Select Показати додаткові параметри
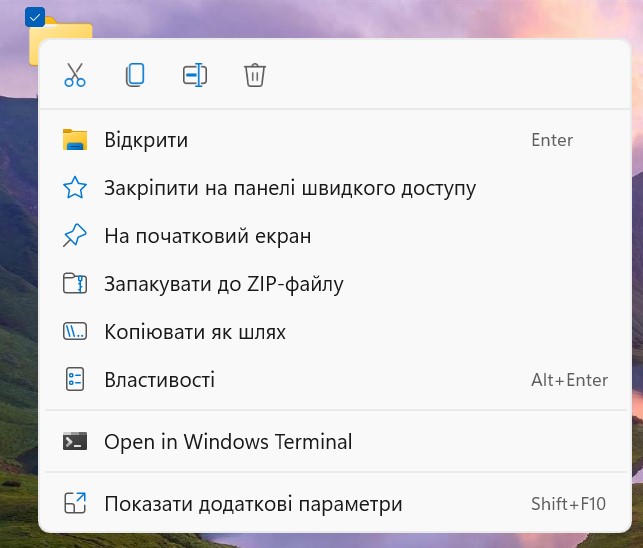The width and height of the screenshot is (643, 548). (334, 504)
